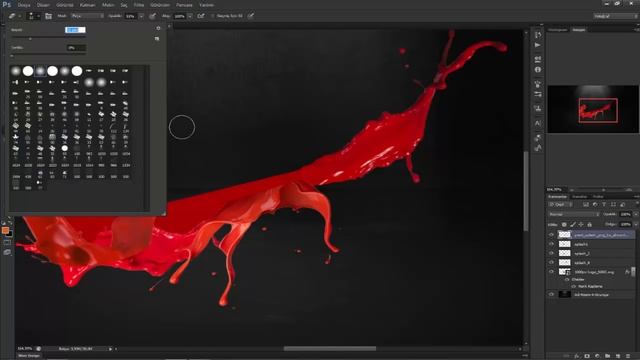
Task: Hide the Logo_NIKE.svg layer
Action: coord(551,272)
